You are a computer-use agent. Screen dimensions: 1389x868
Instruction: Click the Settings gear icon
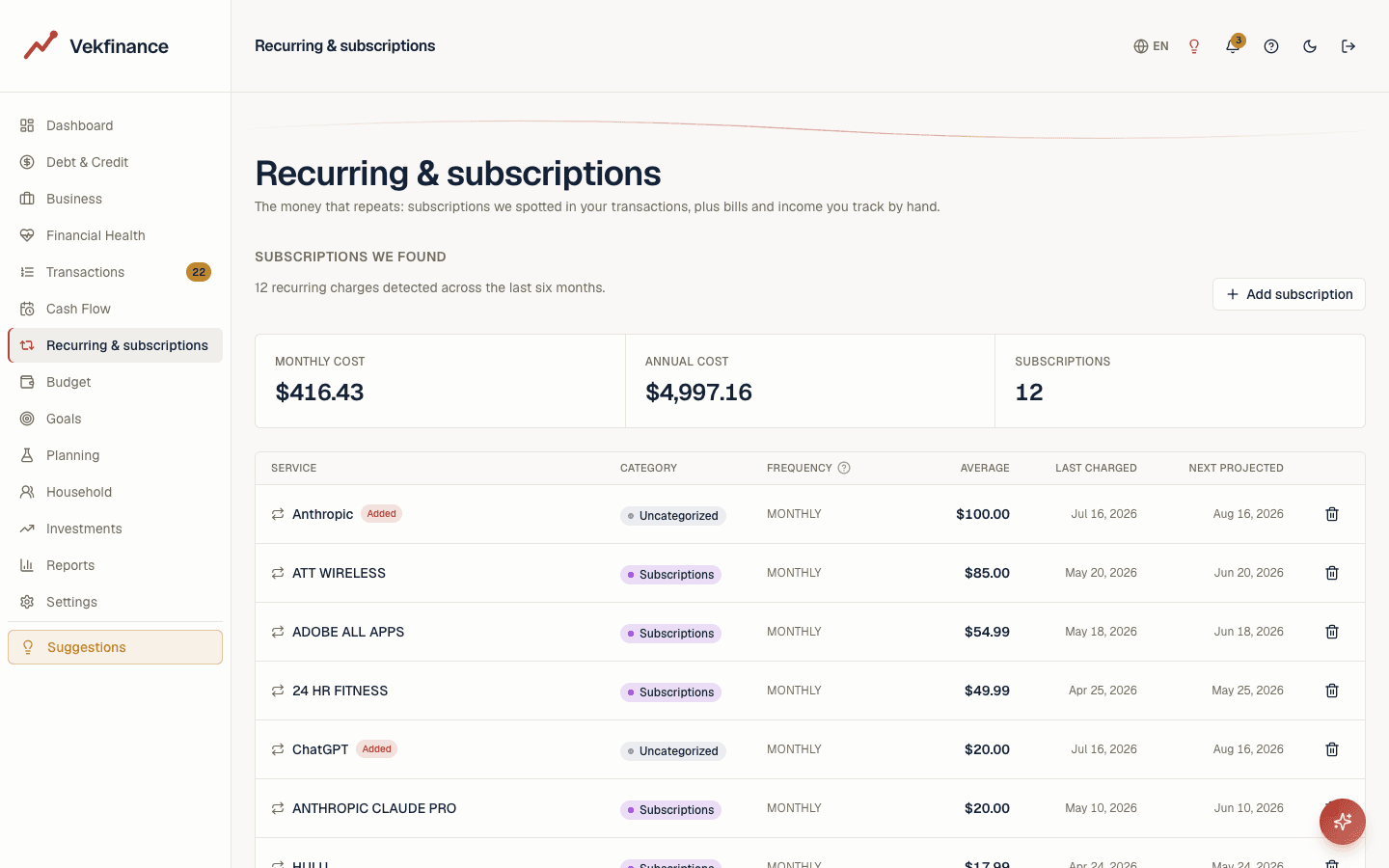(x=27, y=602)
